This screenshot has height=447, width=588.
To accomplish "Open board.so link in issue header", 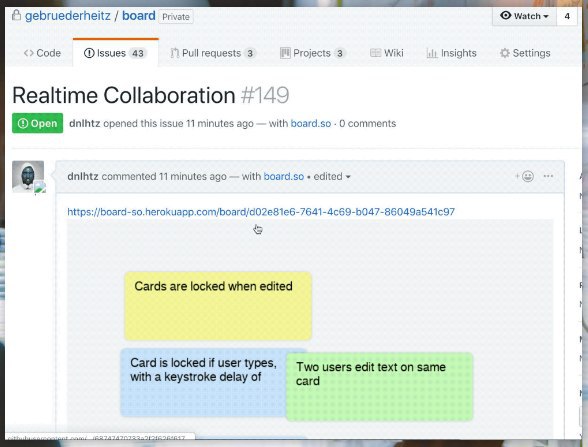I will 311,123.
